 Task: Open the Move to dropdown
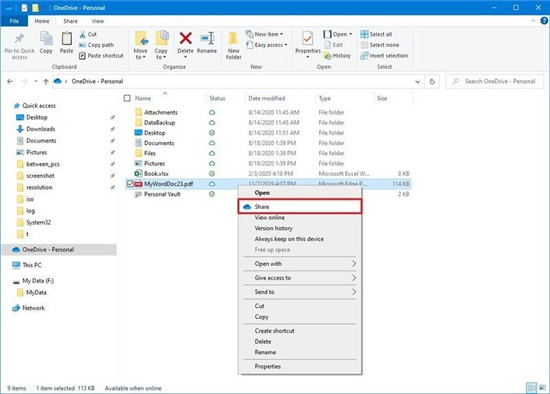tap(140, 54)
